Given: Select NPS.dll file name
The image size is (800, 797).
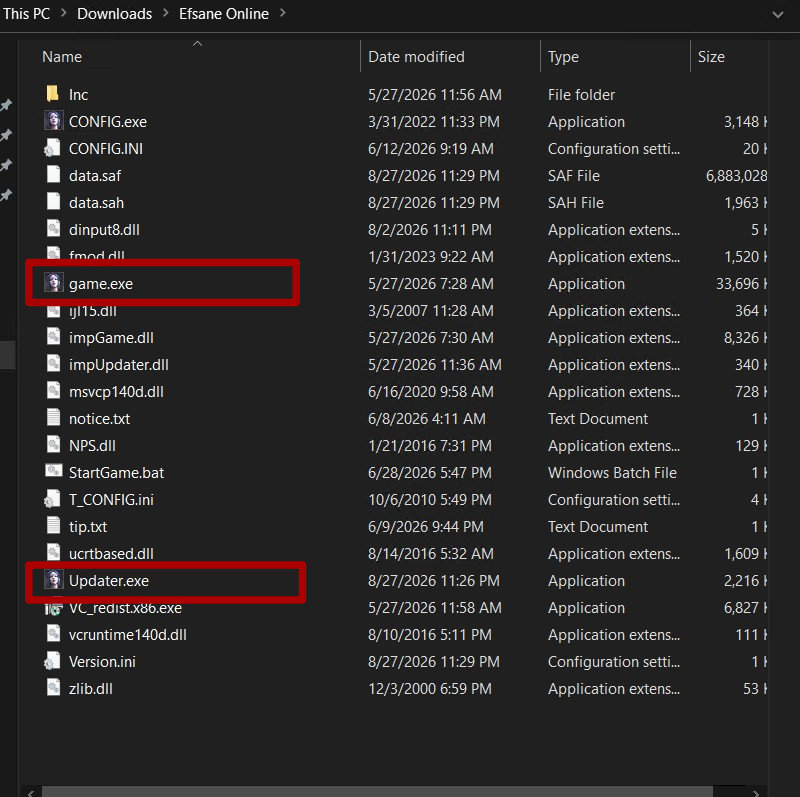Looking at the screenshot, I should coord(92,446).
